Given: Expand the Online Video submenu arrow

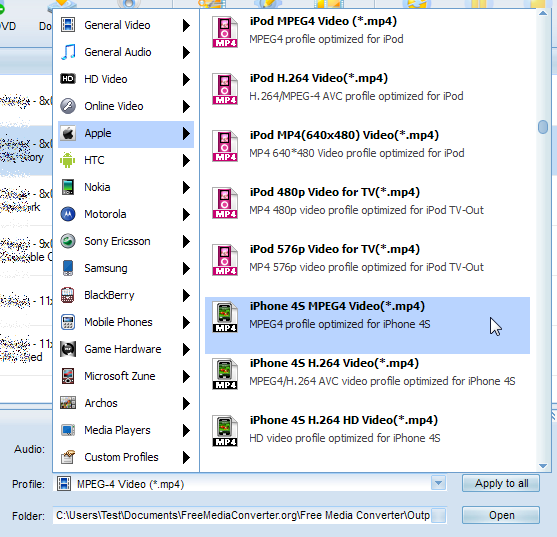Looking at the screenshot, I should tap(186, 106).
